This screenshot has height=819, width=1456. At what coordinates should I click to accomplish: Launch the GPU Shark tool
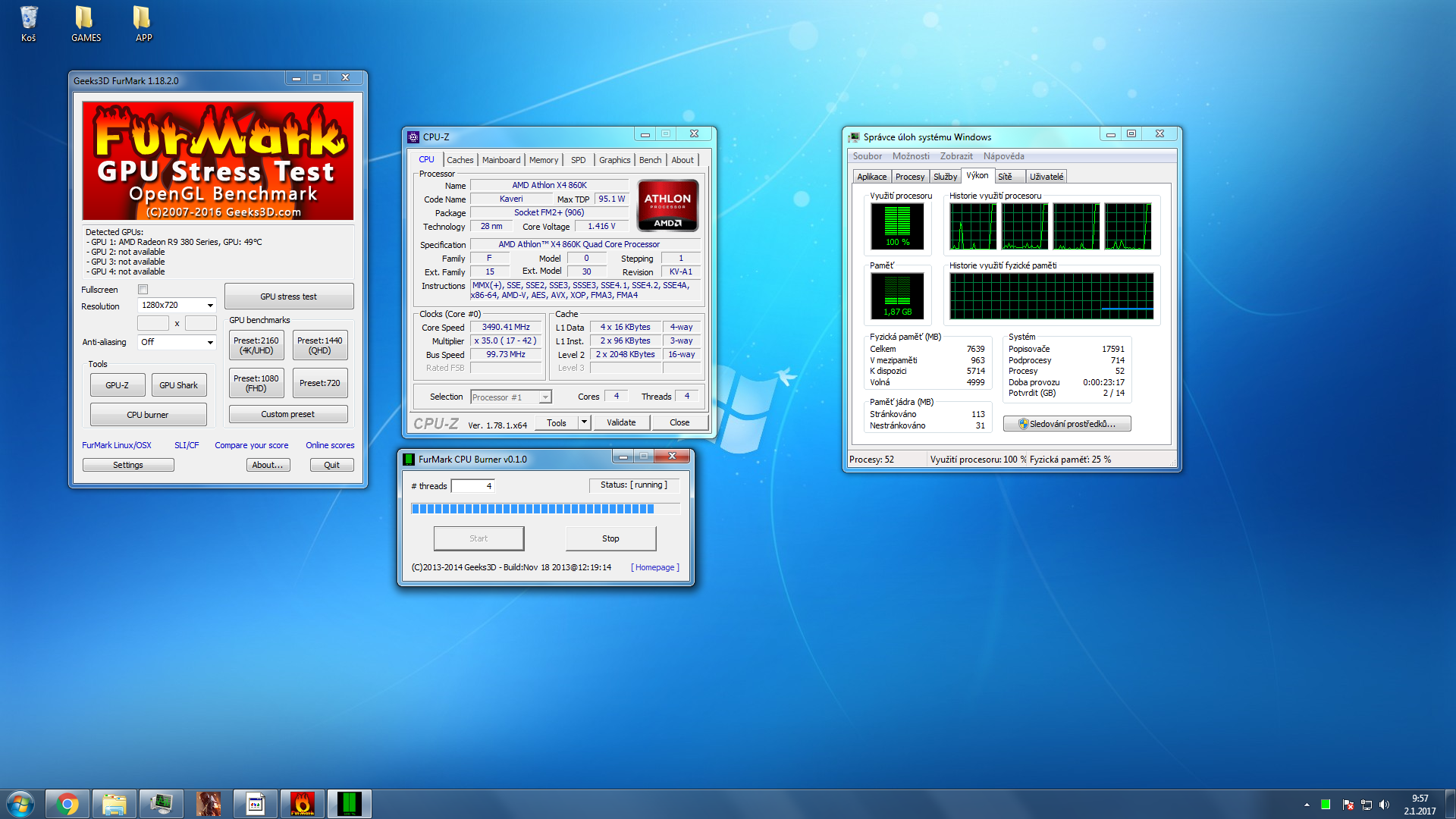click(x=179, y=385)
